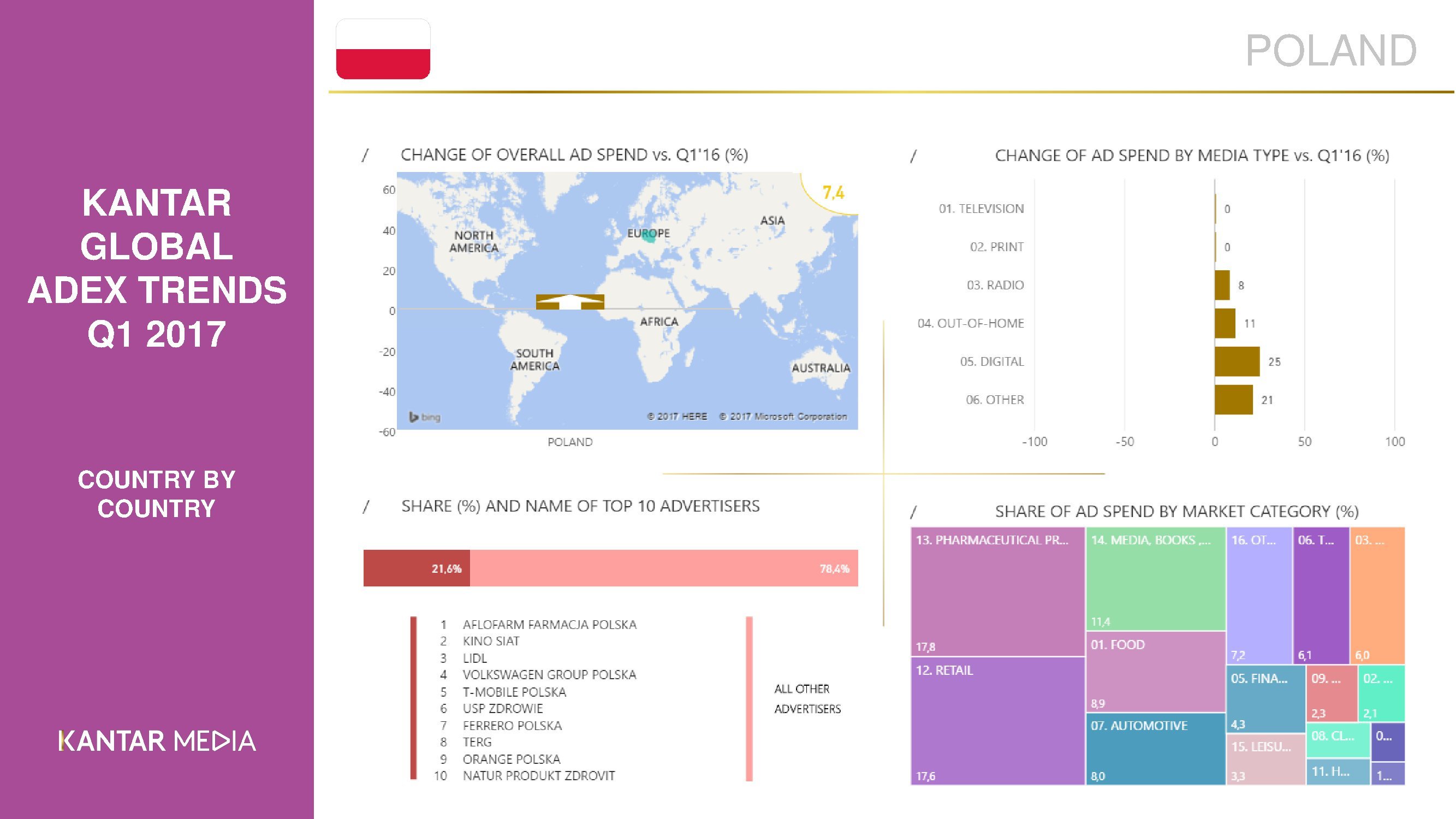This screenshot has width=1456, height=819.
Task: Click LIDL in the advertiser list
Action: (475, 658)
